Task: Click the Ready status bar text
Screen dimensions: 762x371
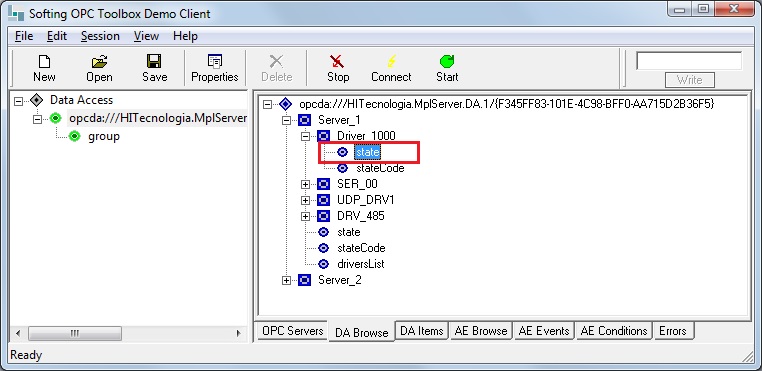Action: [26, 355]
